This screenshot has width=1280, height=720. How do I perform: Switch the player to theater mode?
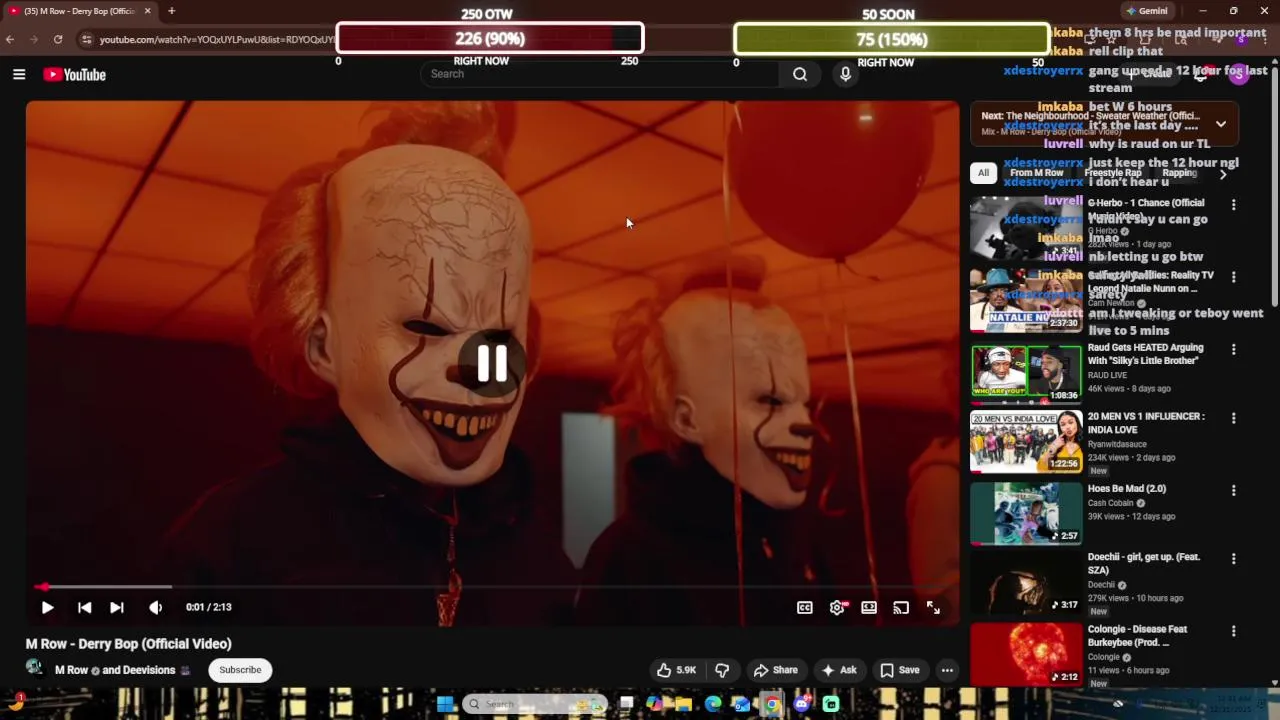(869, 607)
